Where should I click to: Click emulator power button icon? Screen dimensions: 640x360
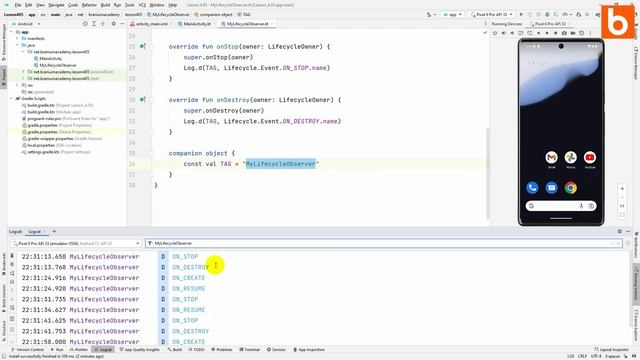(495, 33)
